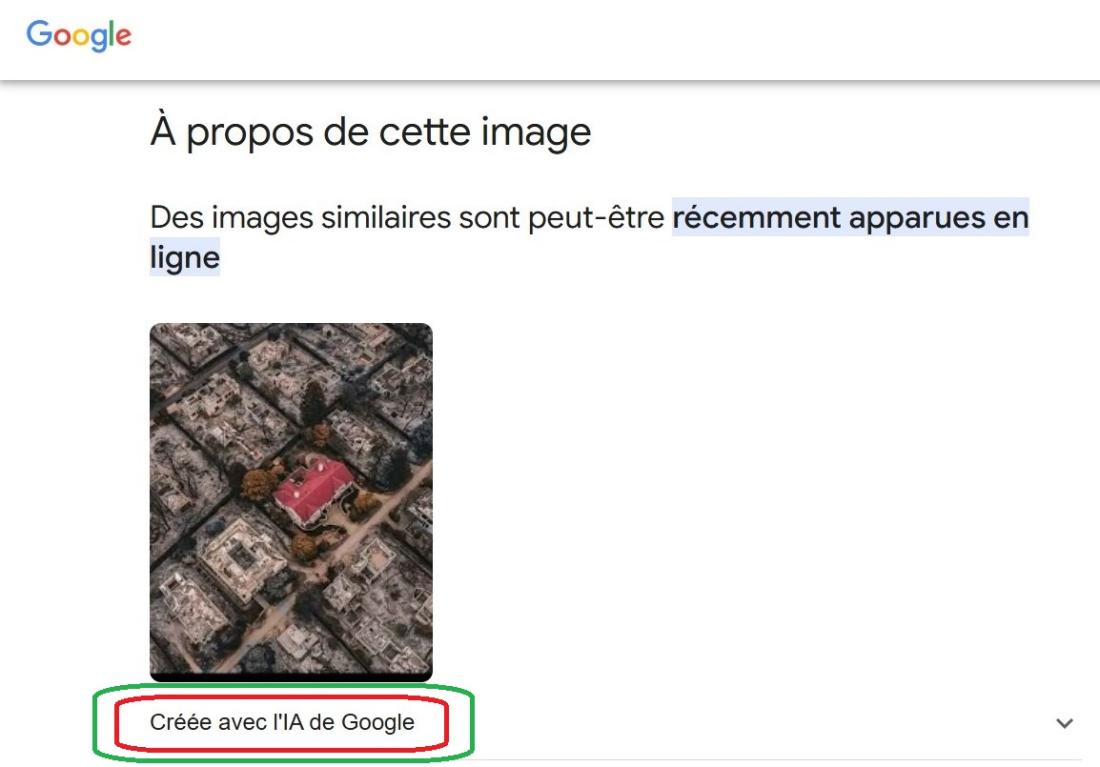Click the "À propos de cette image" heading
The width and height of the screenshot is (1100, 767).
[370, 132]
